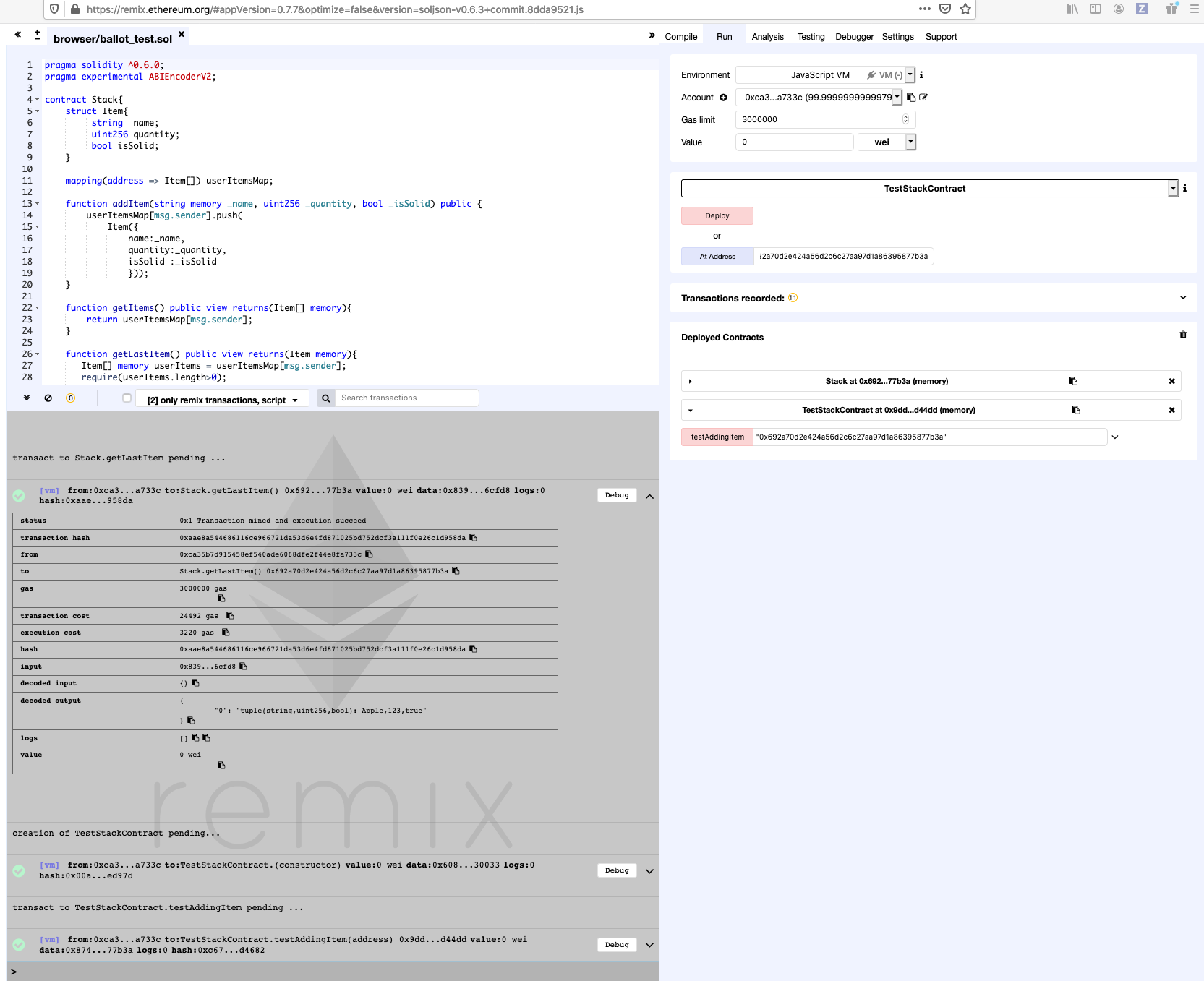Click the sign message edit icon
The height and width of the screenshot is (981, 1204).
pyautogui.click(x=923, y=98)
